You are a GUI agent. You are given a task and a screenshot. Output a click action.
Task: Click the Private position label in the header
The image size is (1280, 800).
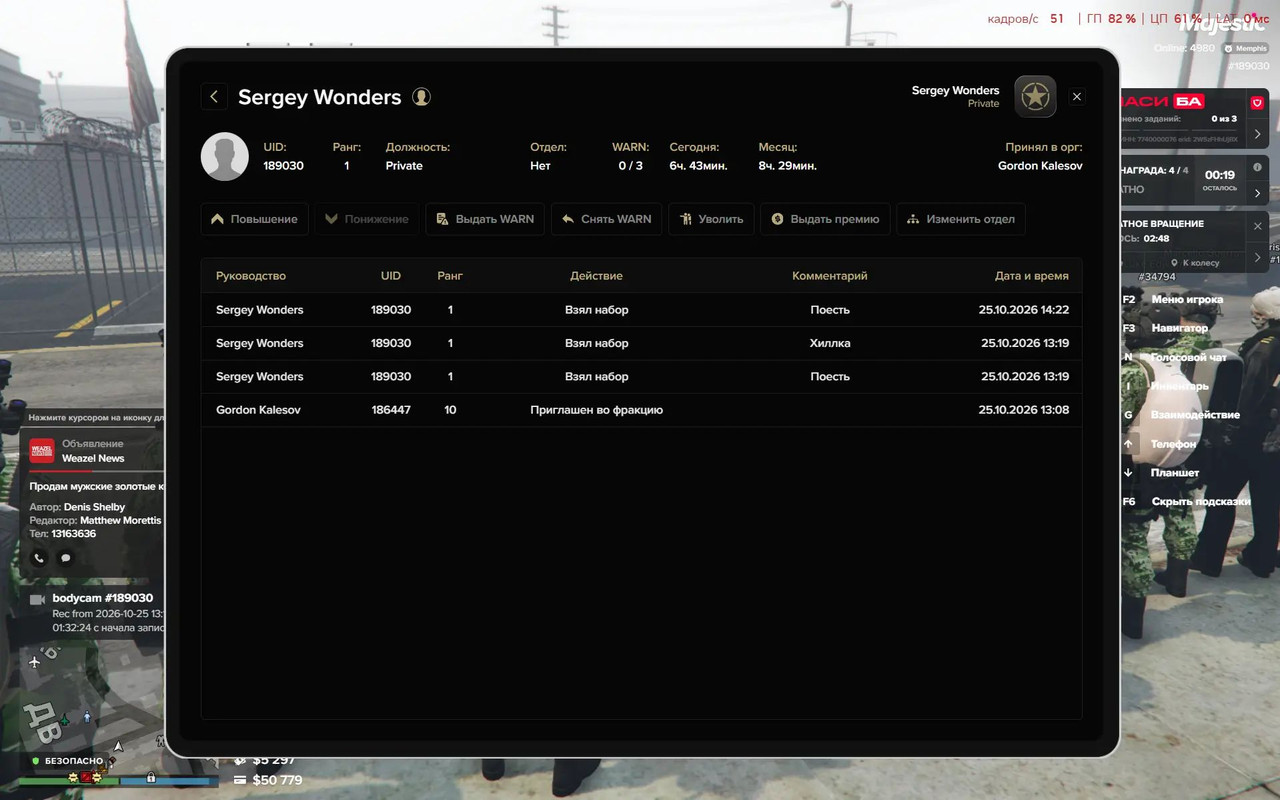(x=404, y=166)
